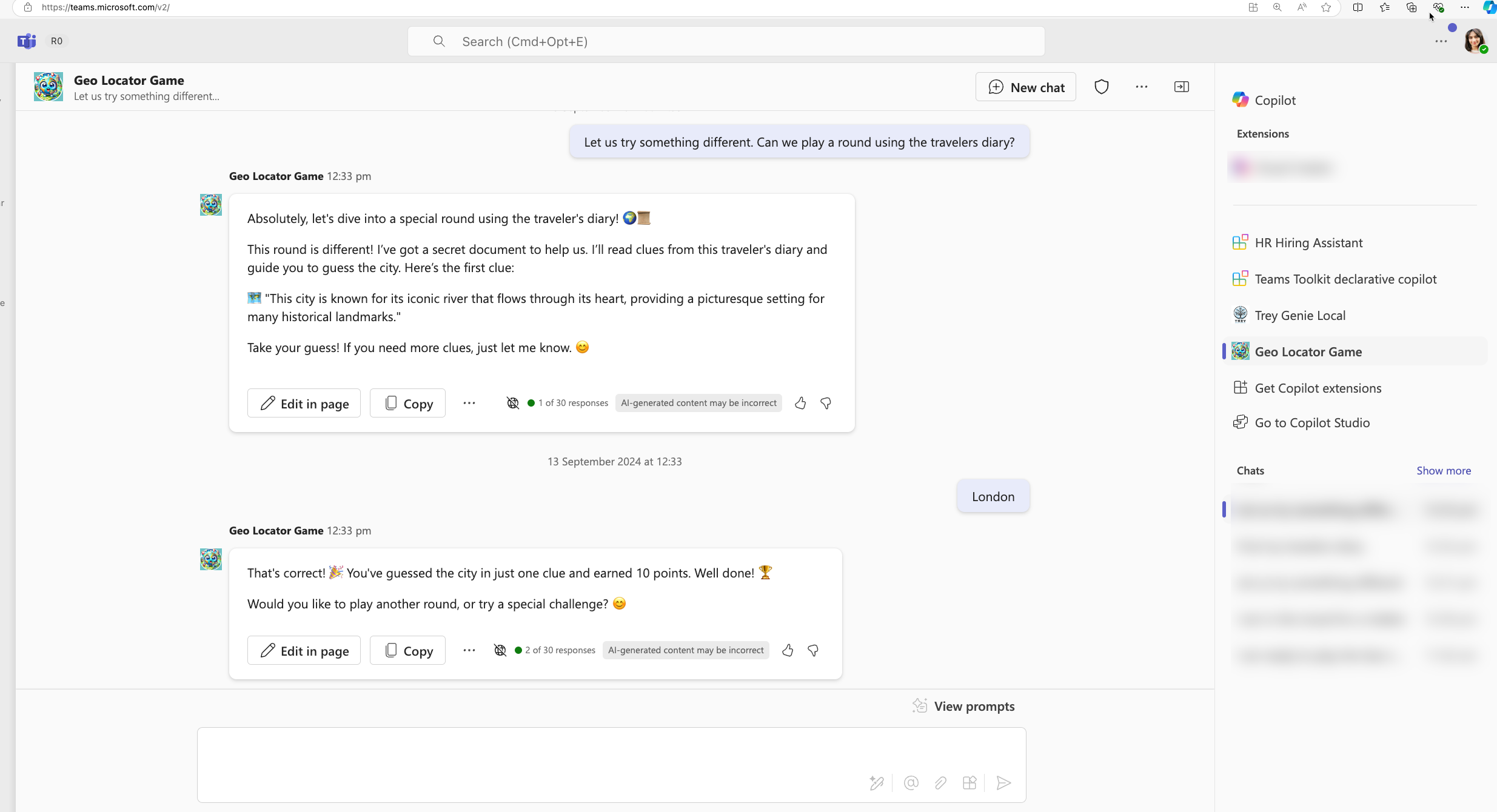Click Edit in page on first response
Image resolution: width=1497 pixels, height=812 pixels.
304,404
